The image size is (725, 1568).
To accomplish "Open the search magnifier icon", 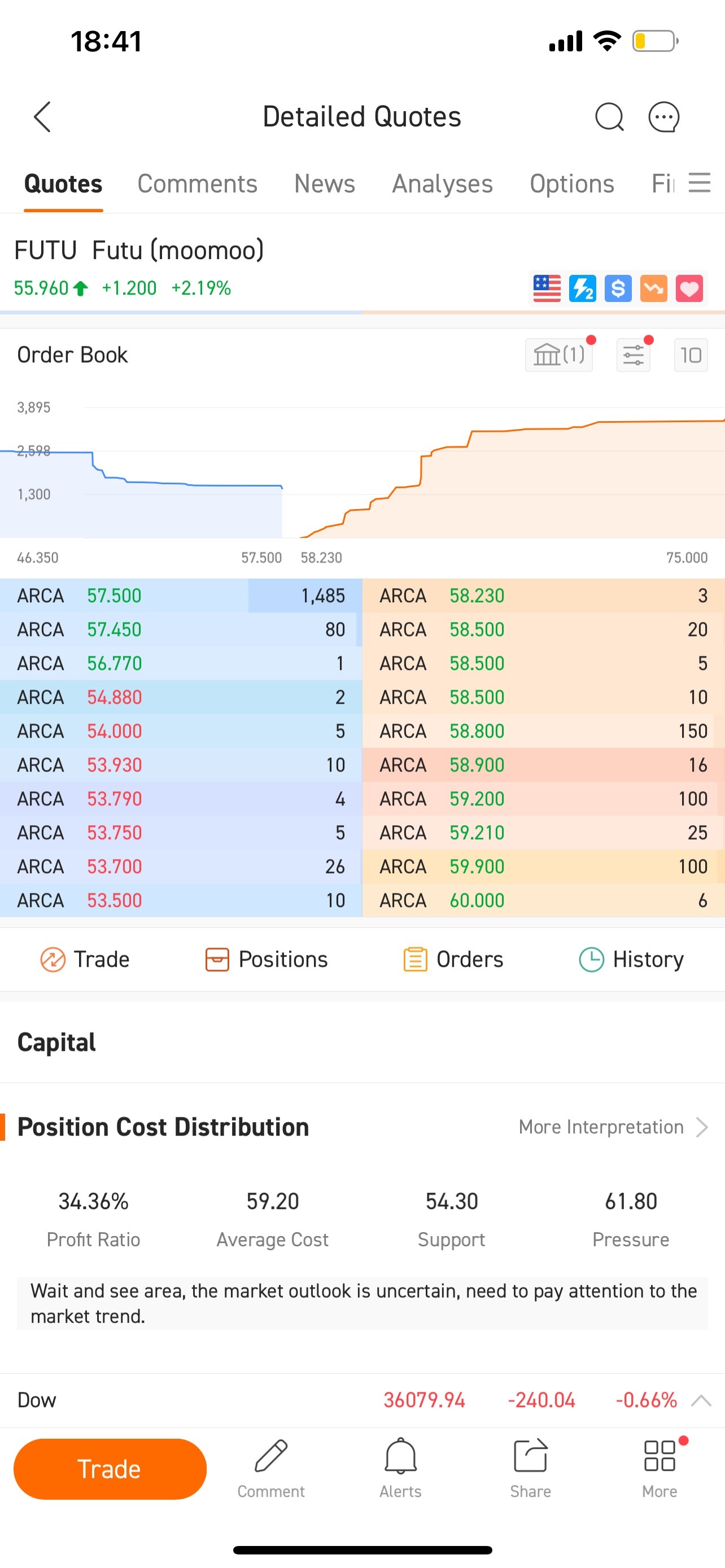I will [609, 117].
